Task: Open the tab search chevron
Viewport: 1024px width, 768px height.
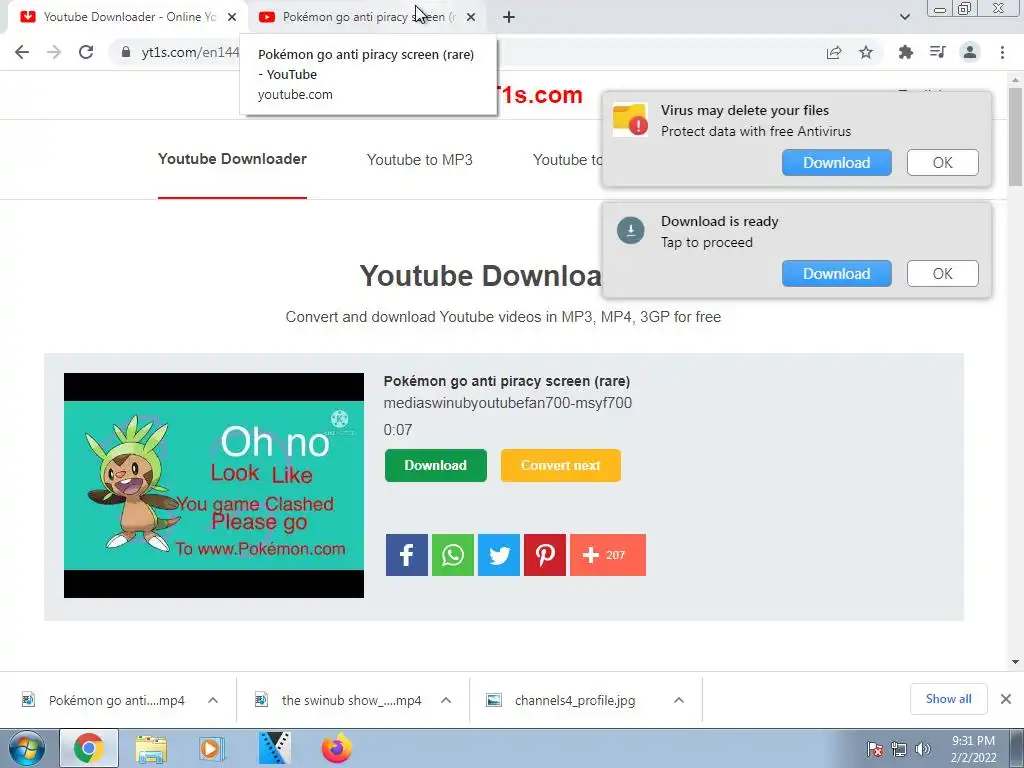Action: click(x=904, y=17)
